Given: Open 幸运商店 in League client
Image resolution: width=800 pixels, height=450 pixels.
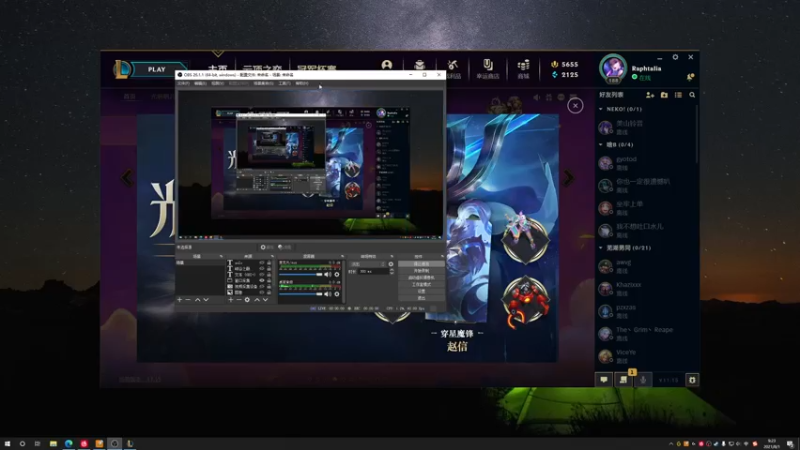Looking at the screenshot, I should [x=488, y=69].
